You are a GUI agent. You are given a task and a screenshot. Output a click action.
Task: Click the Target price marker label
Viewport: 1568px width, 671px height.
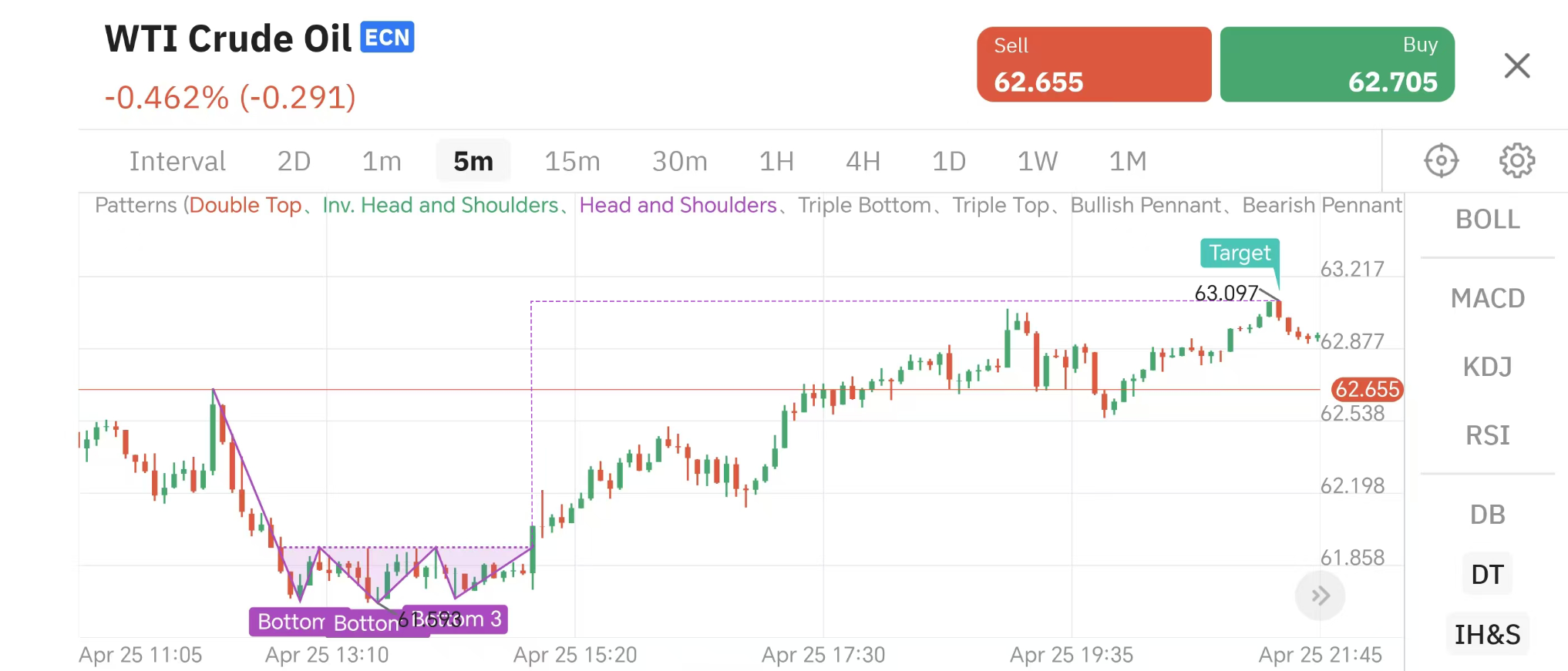[x=1239, y=253]
